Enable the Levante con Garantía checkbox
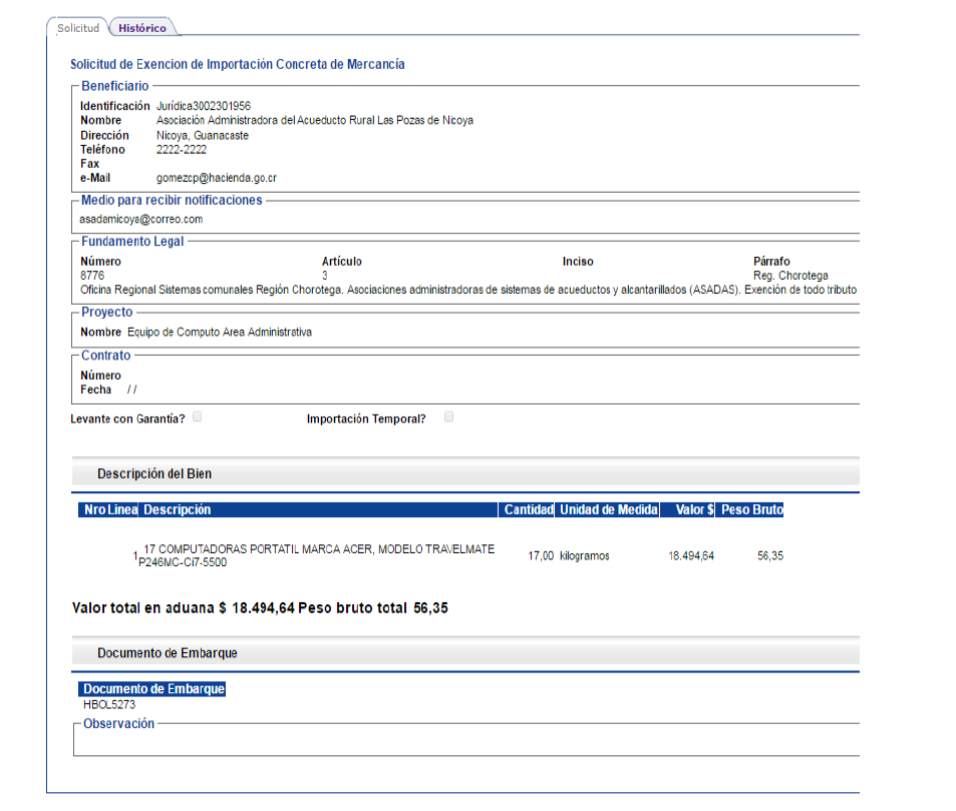 click(197, 417)
